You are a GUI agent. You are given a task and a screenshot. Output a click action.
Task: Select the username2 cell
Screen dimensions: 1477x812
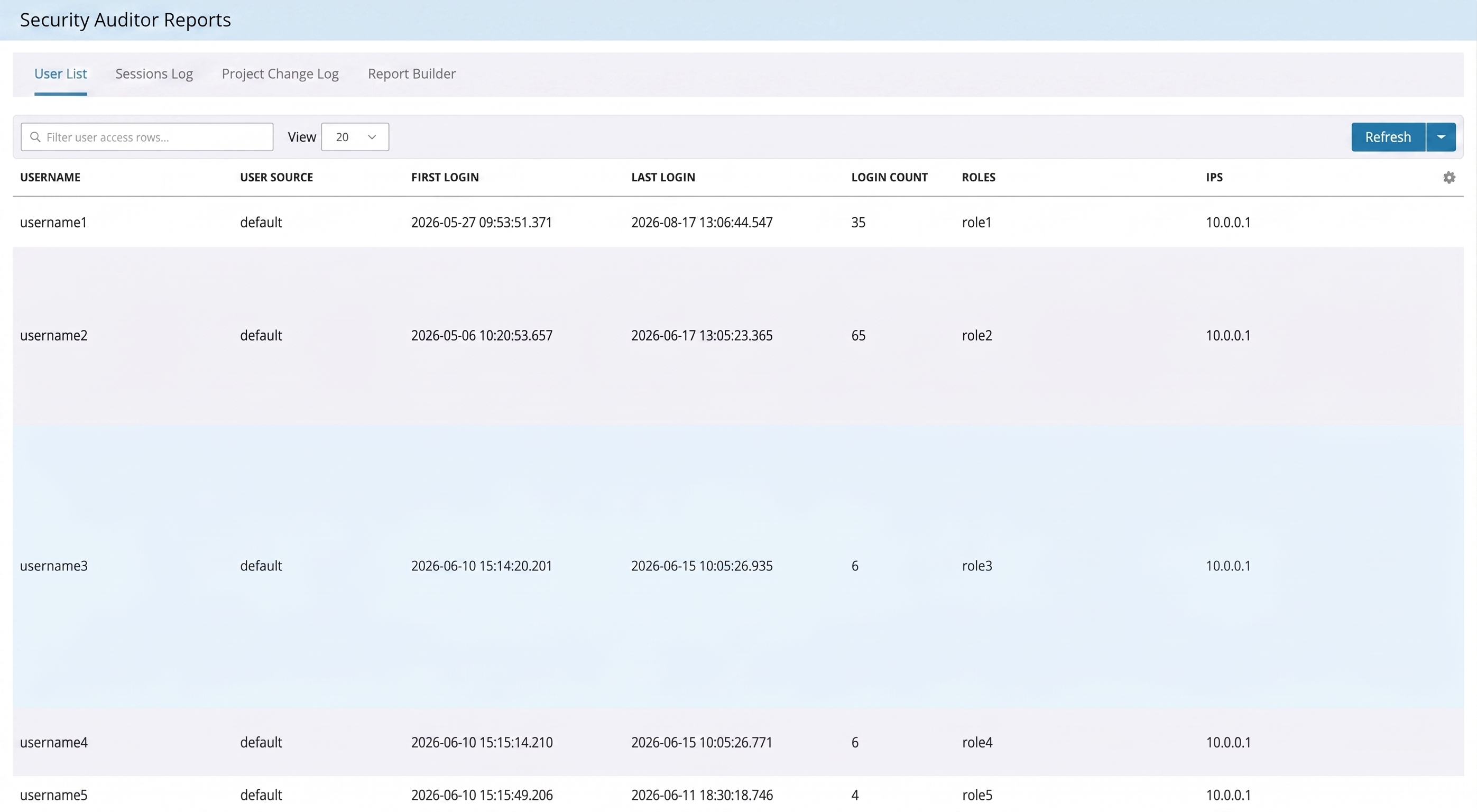point(54,336)
